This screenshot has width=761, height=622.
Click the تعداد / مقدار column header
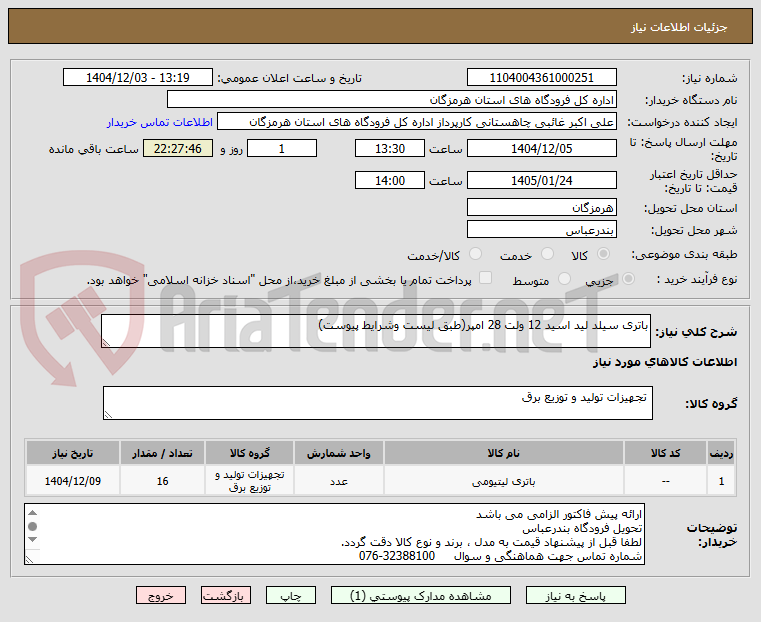click(x=162, y=453)
